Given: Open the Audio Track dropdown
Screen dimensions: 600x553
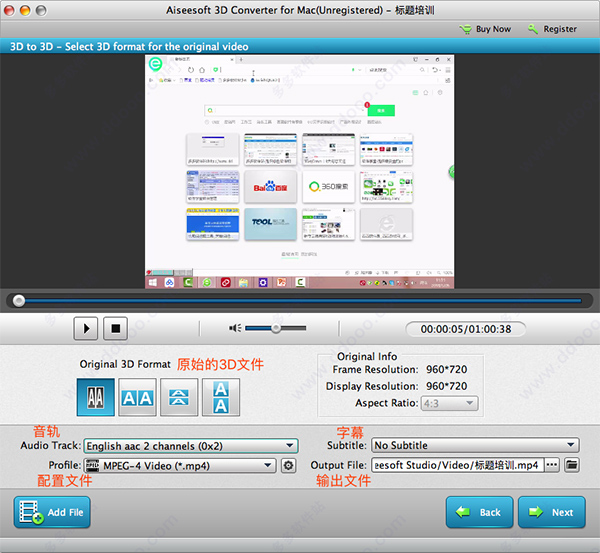Looking at the screenshot, I should pyautogui.click(x=191, y=446).
